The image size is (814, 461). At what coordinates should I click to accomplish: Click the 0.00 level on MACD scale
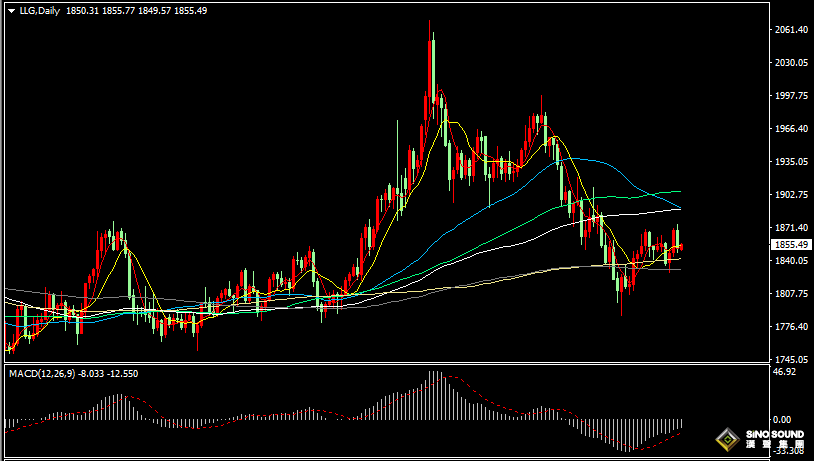coord(782,419)
